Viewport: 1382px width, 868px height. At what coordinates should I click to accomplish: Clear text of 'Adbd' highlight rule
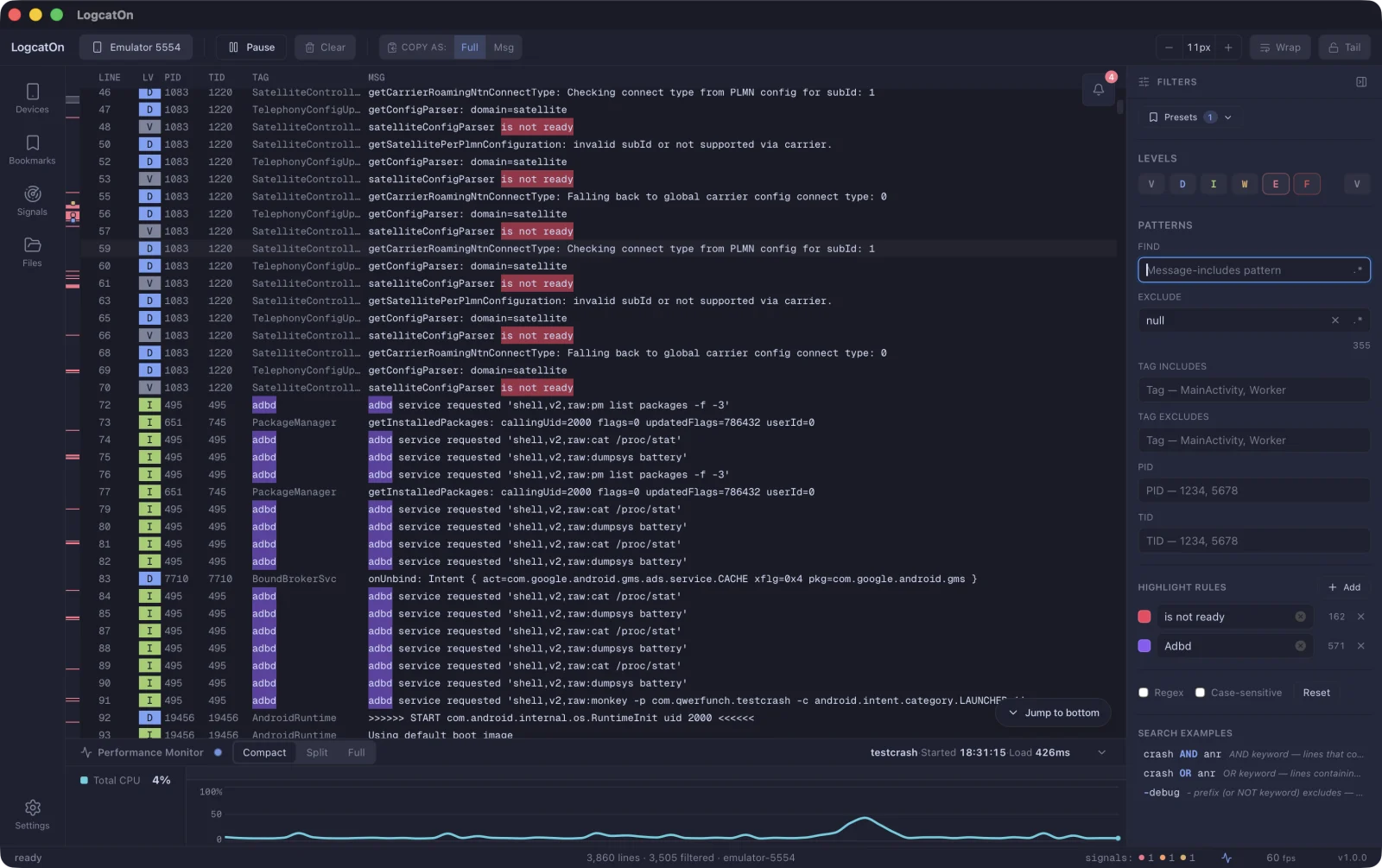tap(1300, 646)
